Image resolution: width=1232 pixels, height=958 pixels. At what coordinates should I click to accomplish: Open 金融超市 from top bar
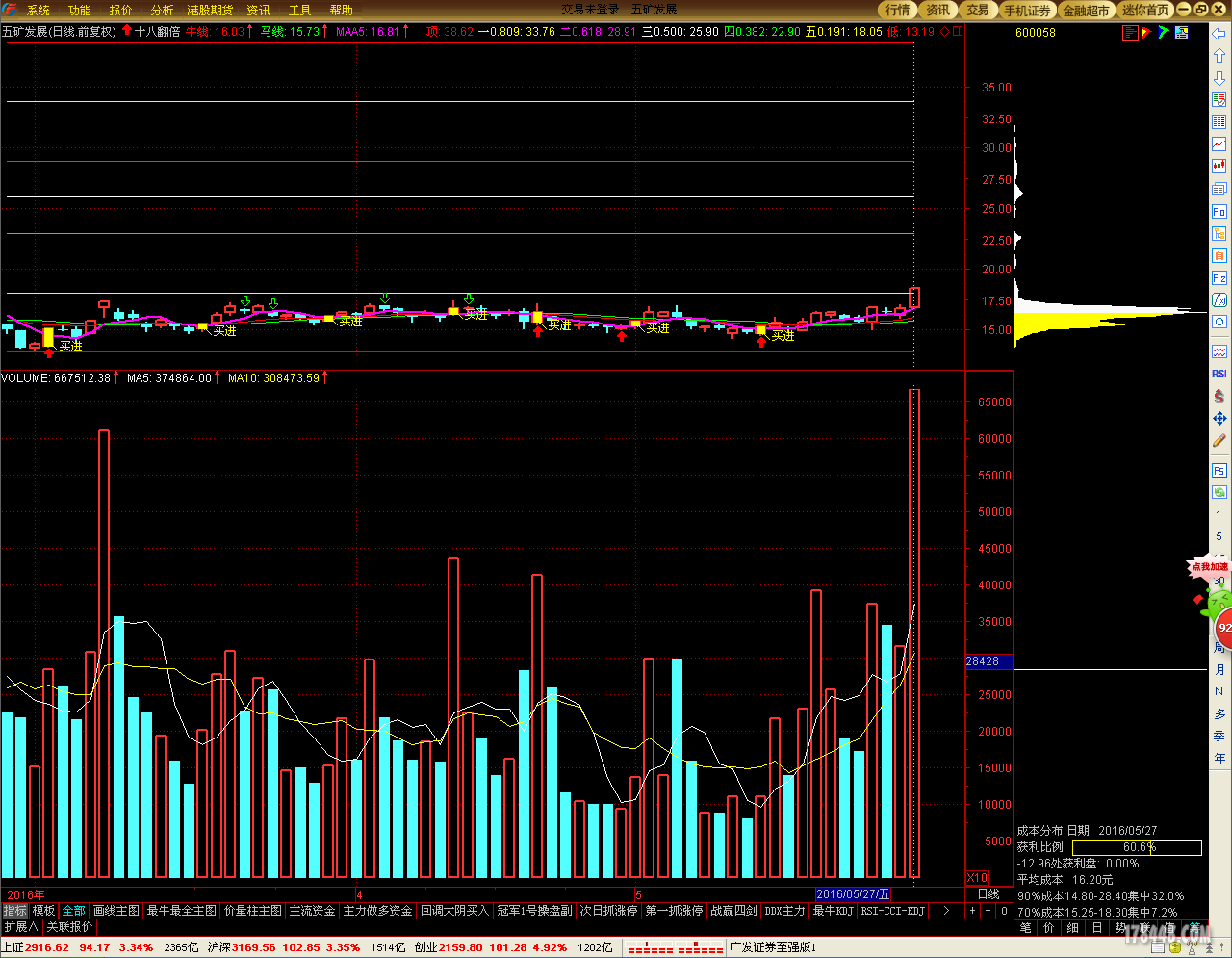1087,10
